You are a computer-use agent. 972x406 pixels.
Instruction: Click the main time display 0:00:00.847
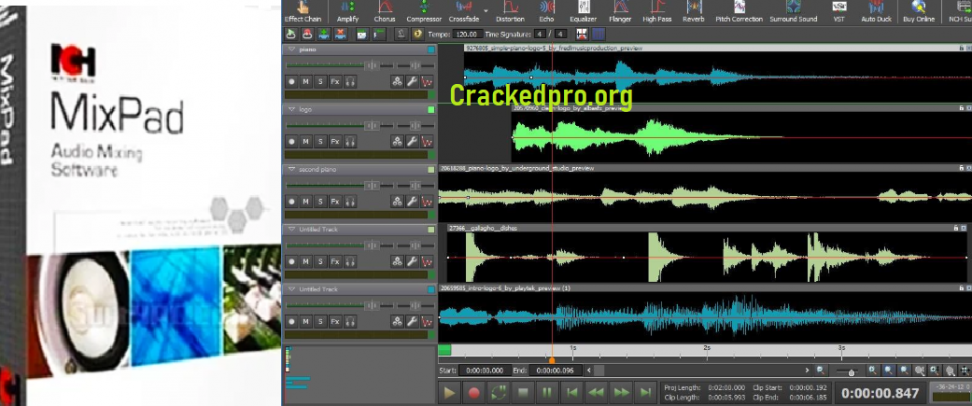tap(880, 393)
